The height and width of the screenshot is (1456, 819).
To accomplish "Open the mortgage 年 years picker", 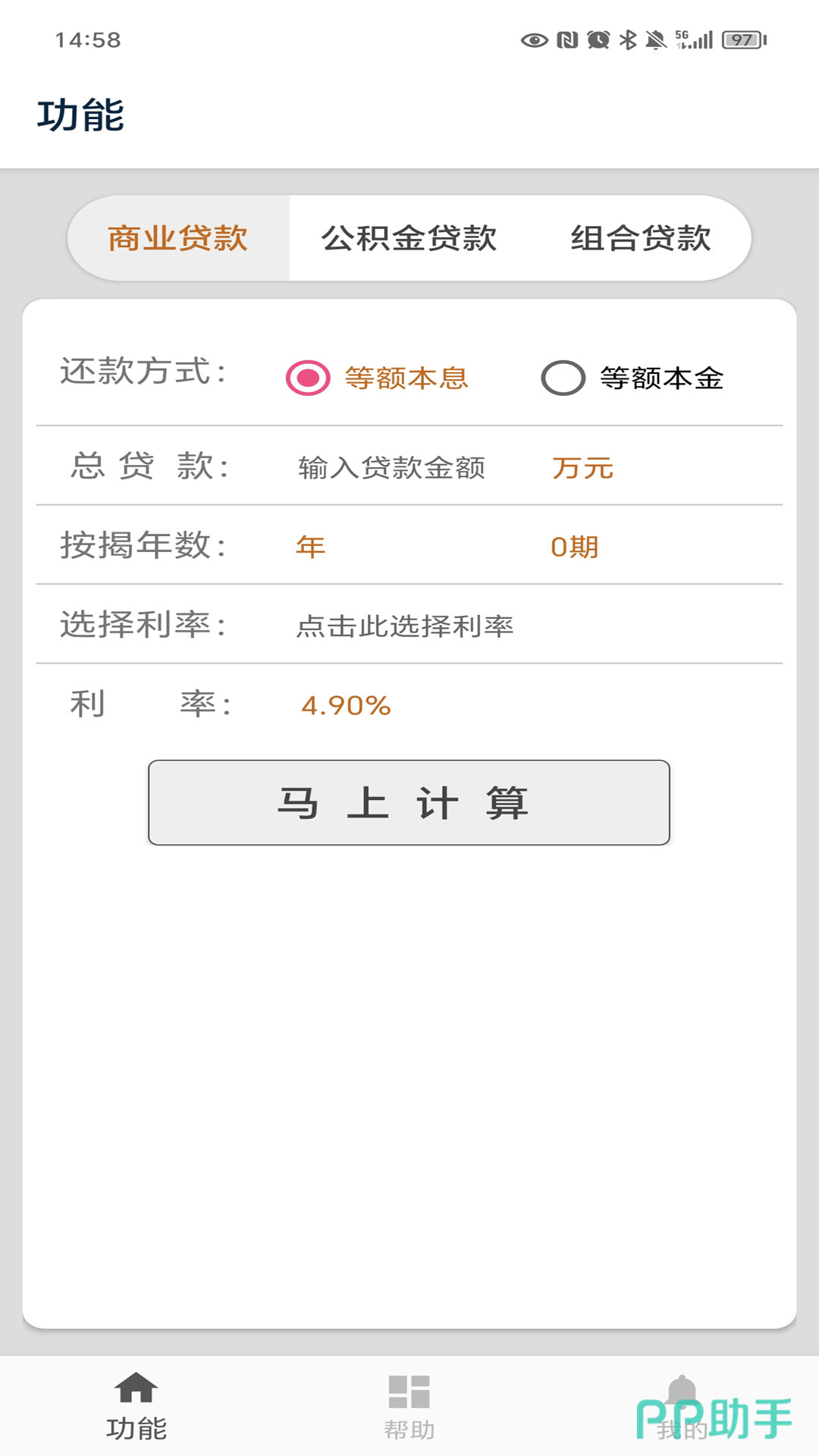I will tap(311, 547).
